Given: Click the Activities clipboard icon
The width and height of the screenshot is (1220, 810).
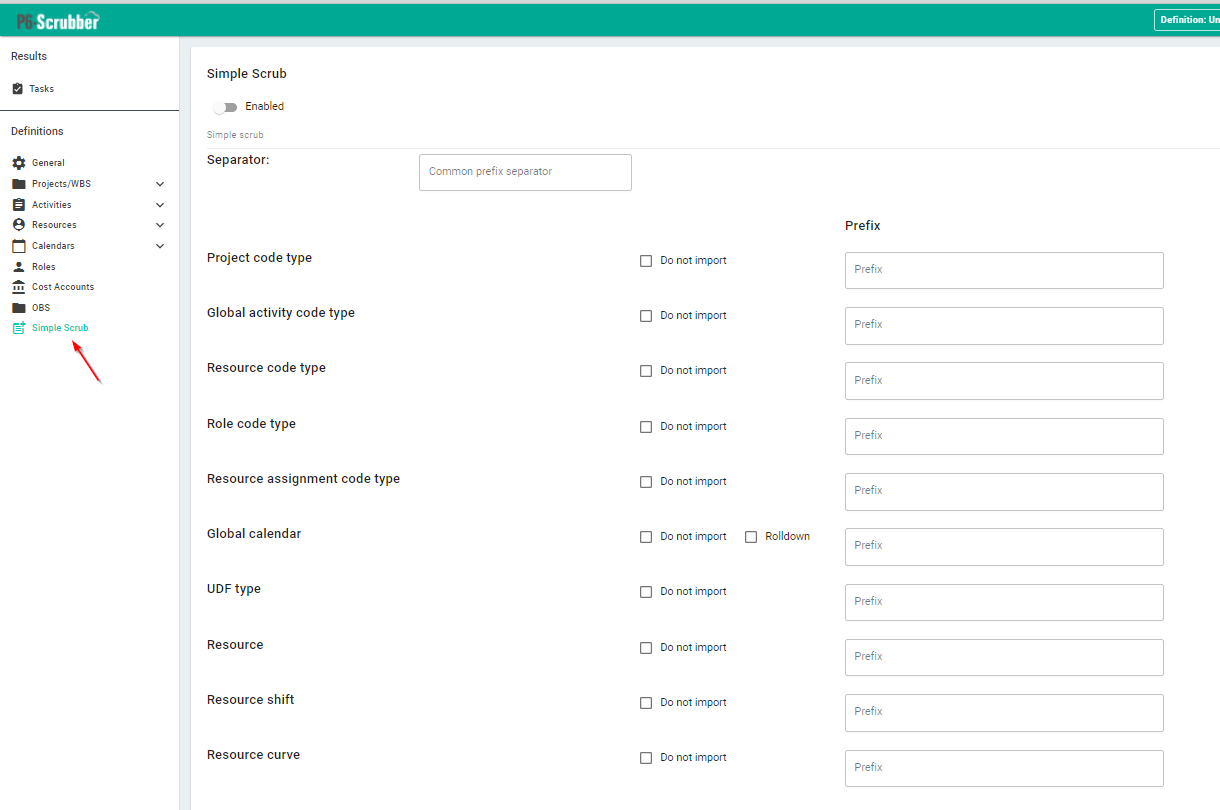Looking at the screenshot, I should point(18,205).
